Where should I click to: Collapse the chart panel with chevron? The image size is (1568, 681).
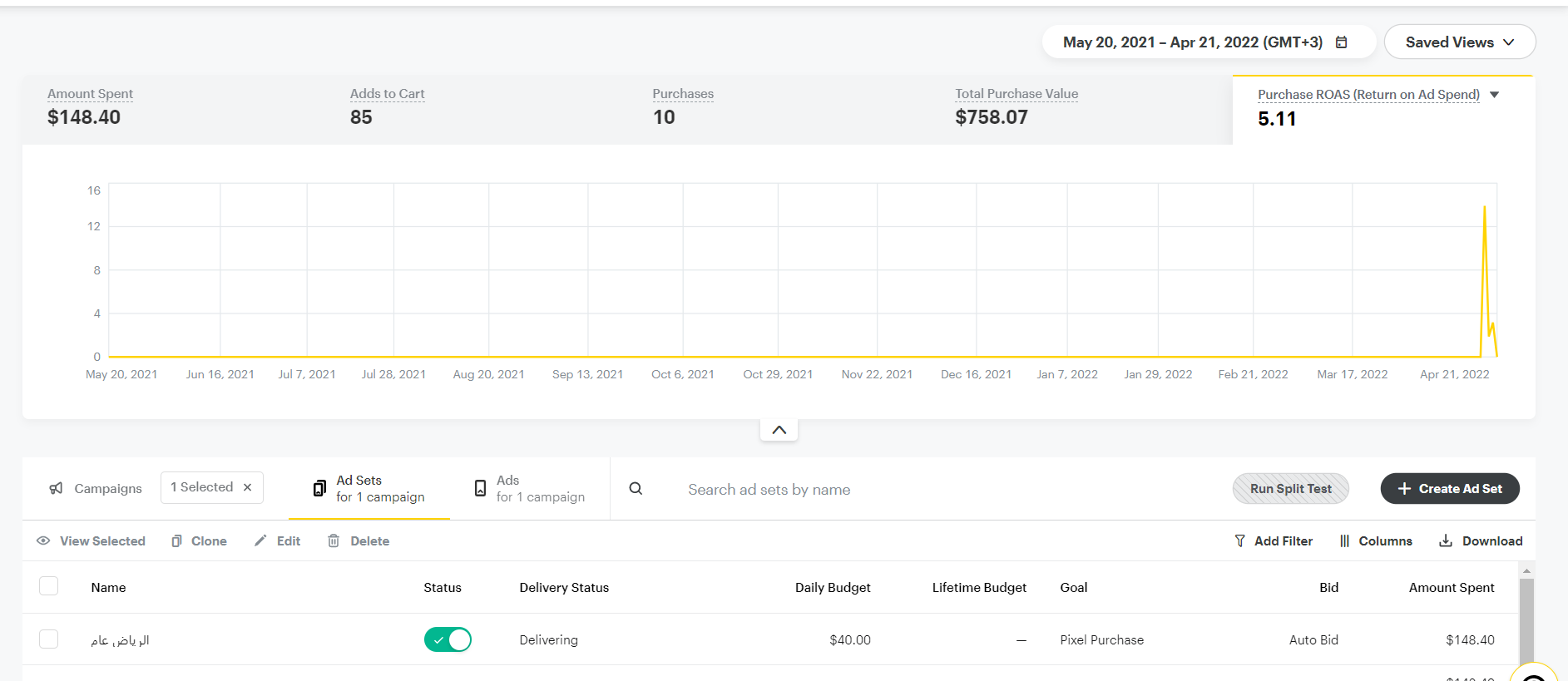tap(779, 430)
